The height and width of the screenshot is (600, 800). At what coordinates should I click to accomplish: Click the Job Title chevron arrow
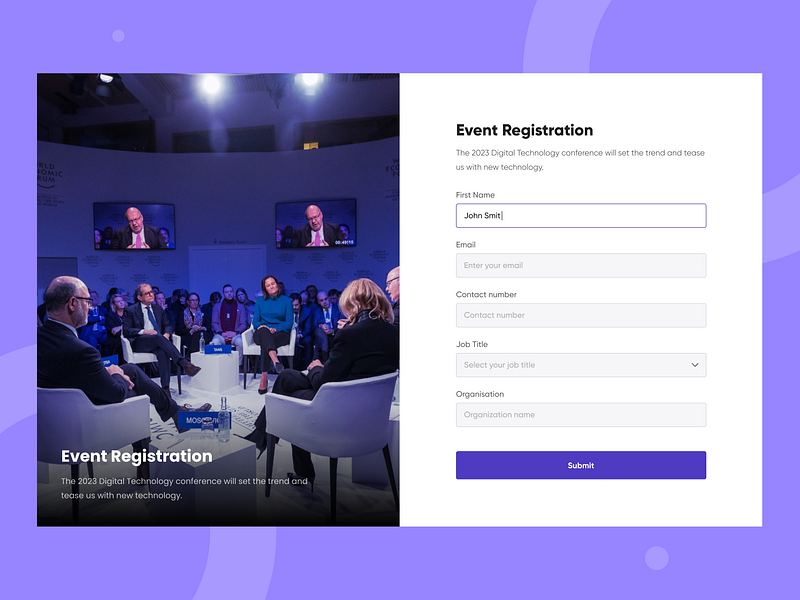point(695,365)
